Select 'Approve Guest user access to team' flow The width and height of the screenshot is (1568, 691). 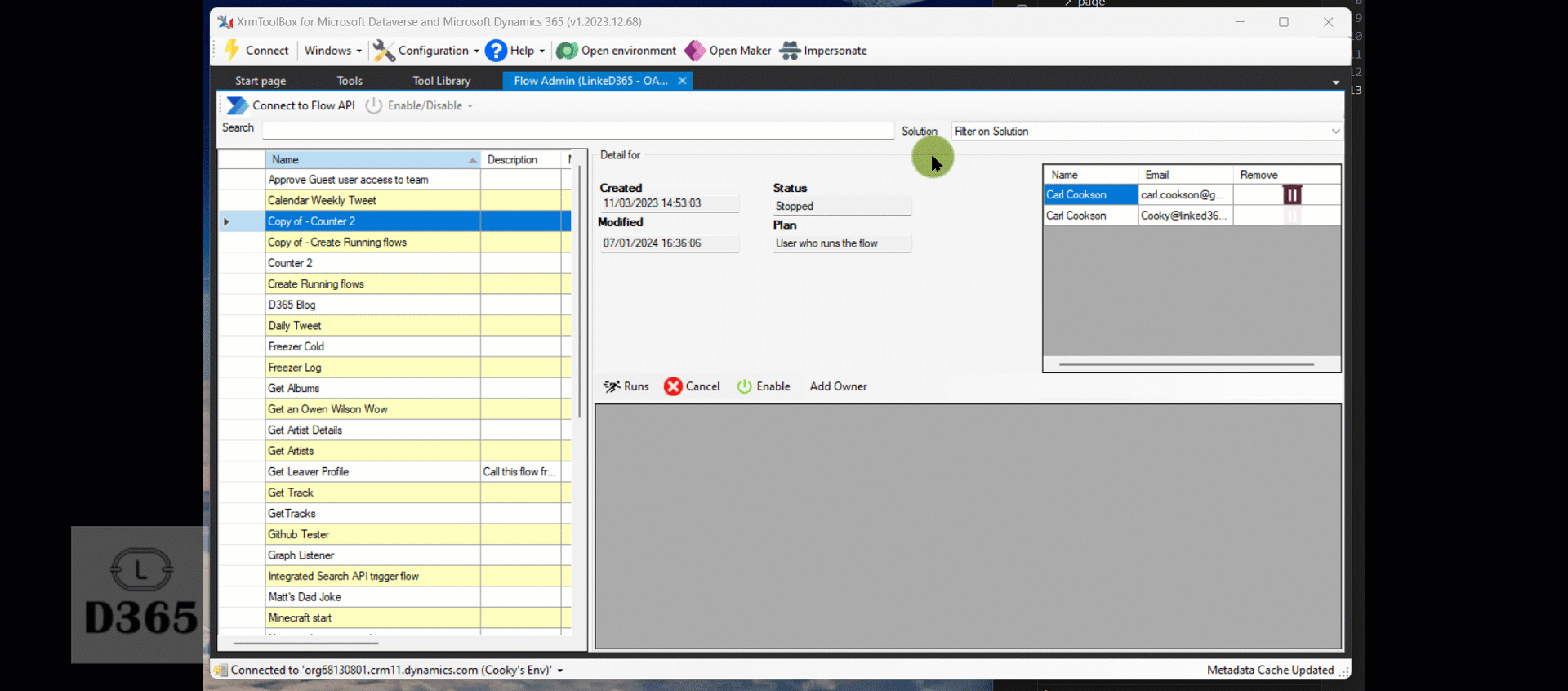click(372, 180)
